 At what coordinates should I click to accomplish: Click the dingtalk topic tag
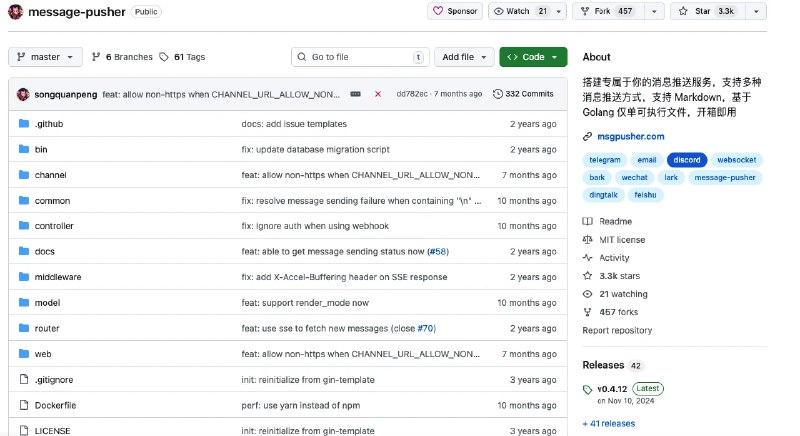[603, 195]
